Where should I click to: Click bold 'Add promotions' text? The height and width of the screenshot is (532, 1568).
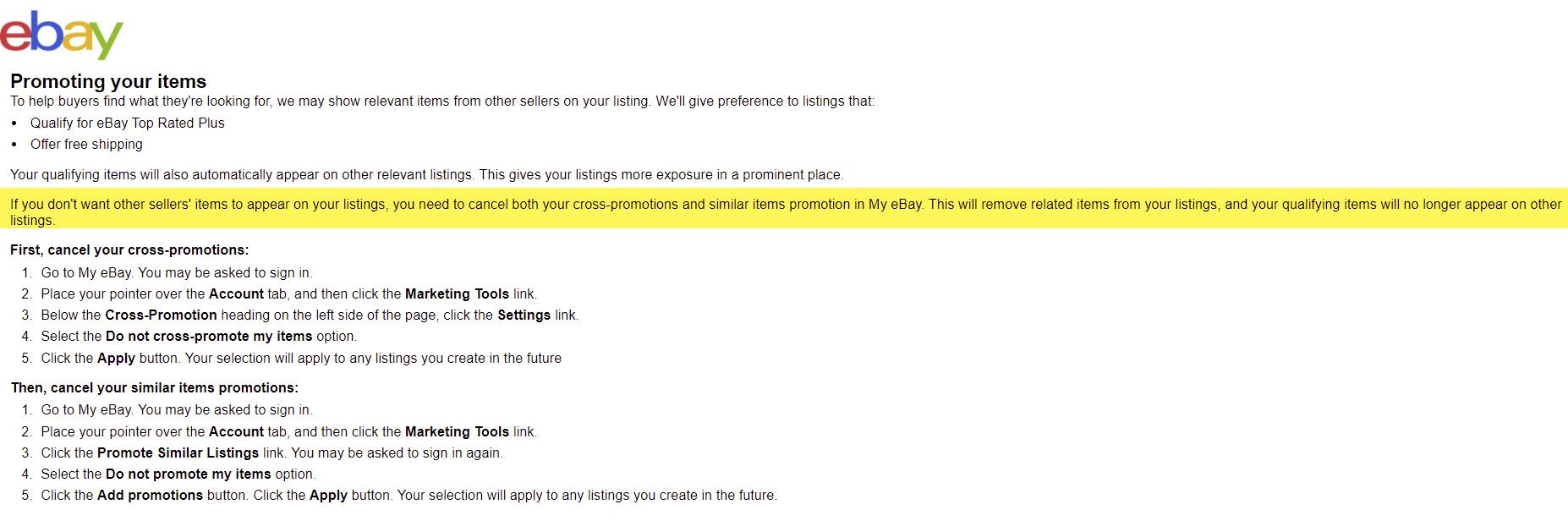click(150, 495)
